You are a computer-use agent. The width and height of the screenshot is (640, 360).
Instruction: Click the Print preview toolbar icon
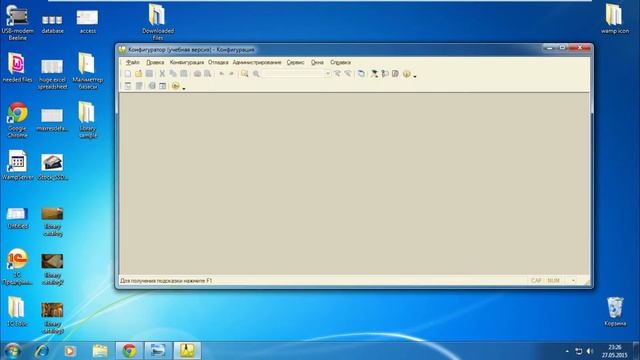click(x=208, y=74)
